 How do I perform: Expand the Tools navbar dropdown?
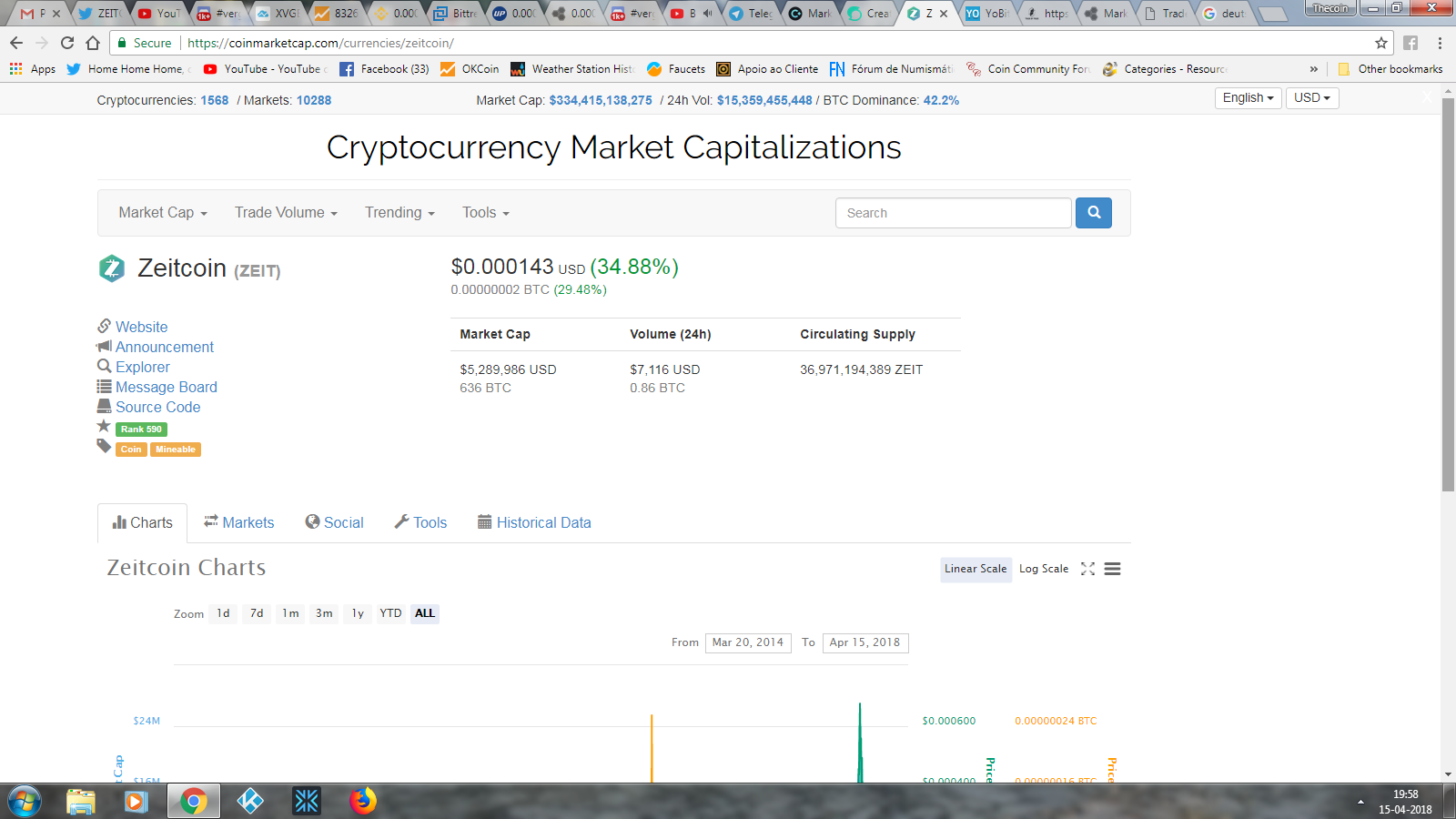point(485,213)
